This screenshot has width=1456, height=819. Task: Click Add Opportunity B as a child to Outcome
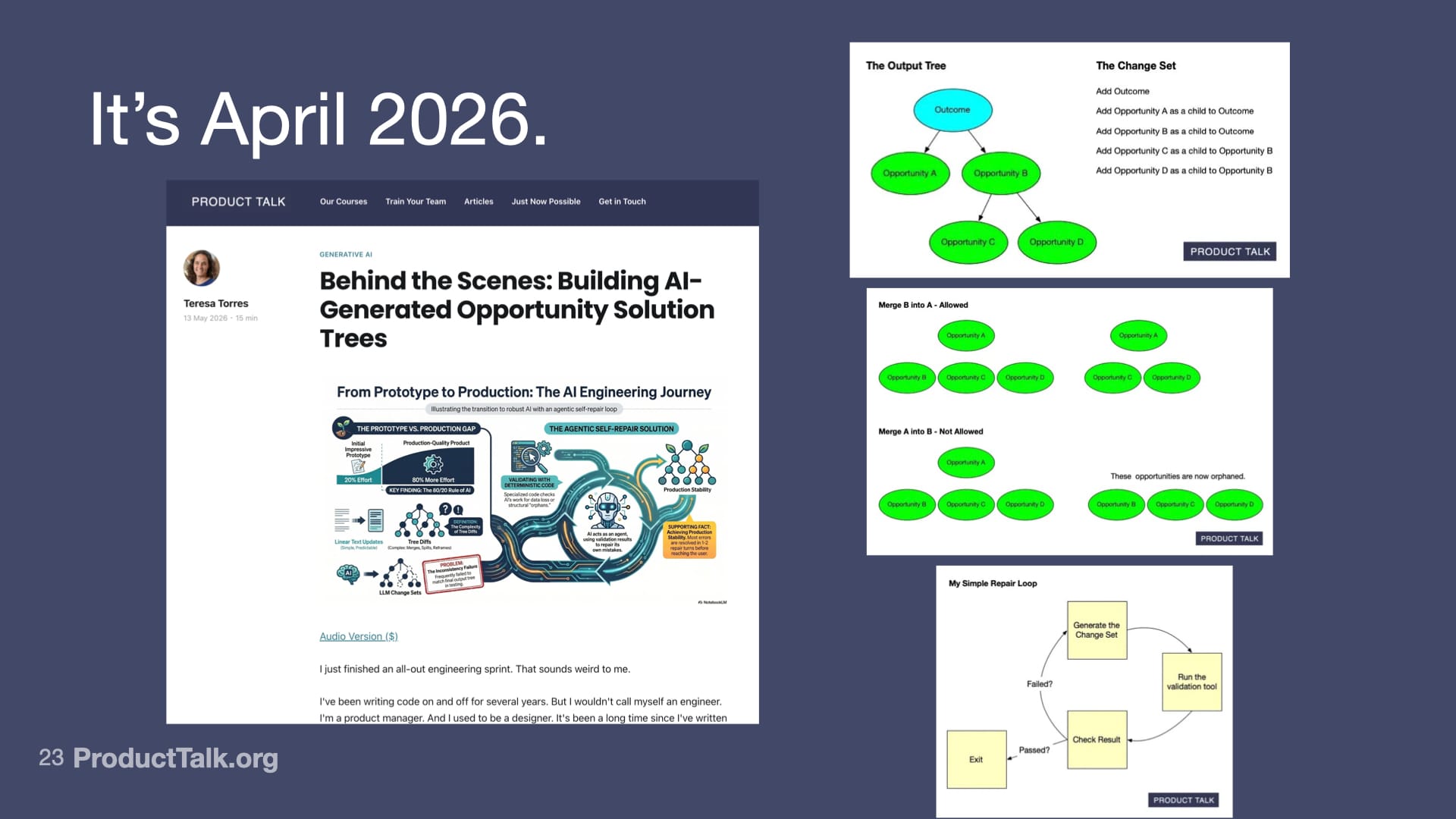point(1175,131)
